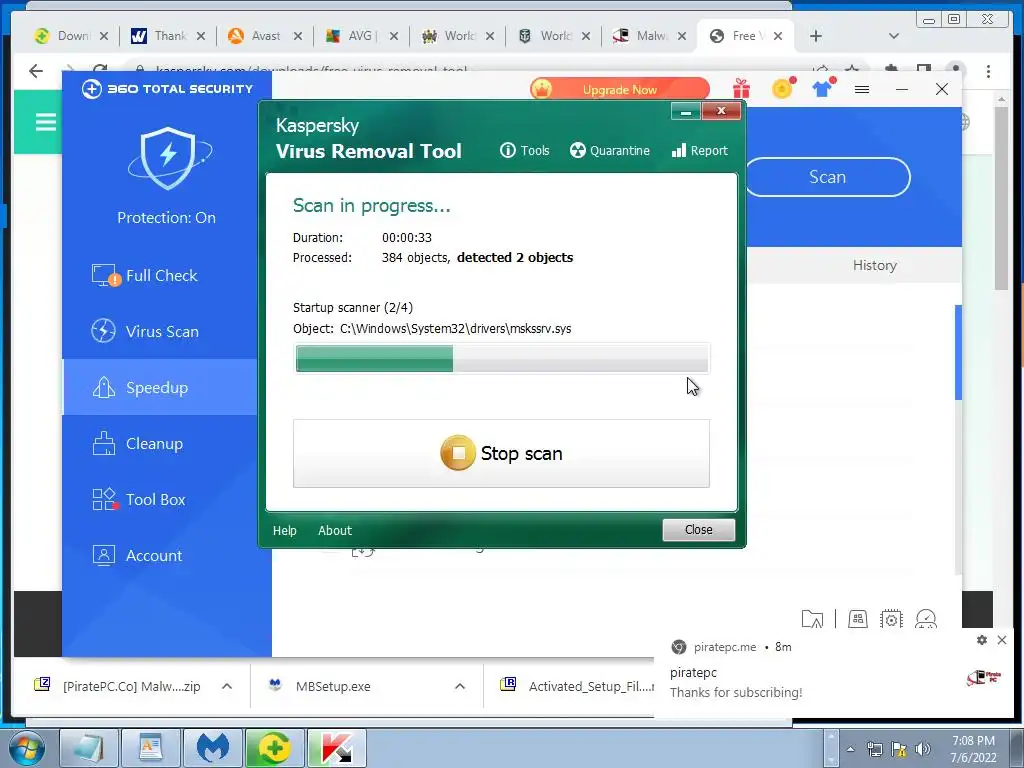Viewport: 1024px width, 768px height.
Task: Show hidden tray icons arrow
Action: [850, 749]
